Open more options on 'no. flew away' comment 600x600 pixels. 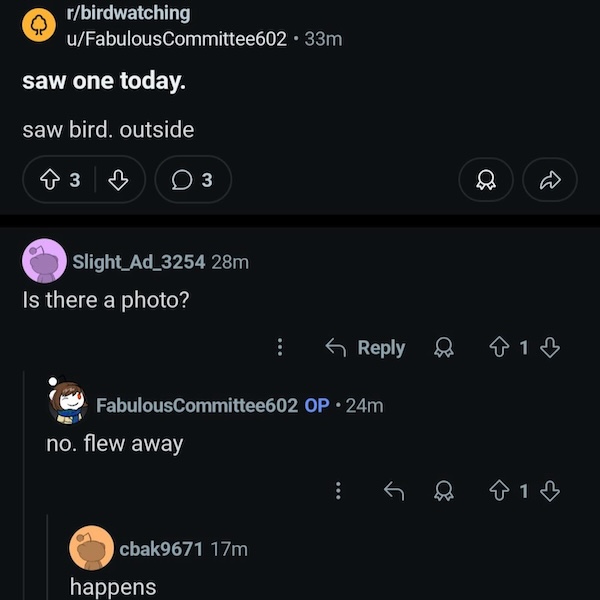tap(339, 491)
